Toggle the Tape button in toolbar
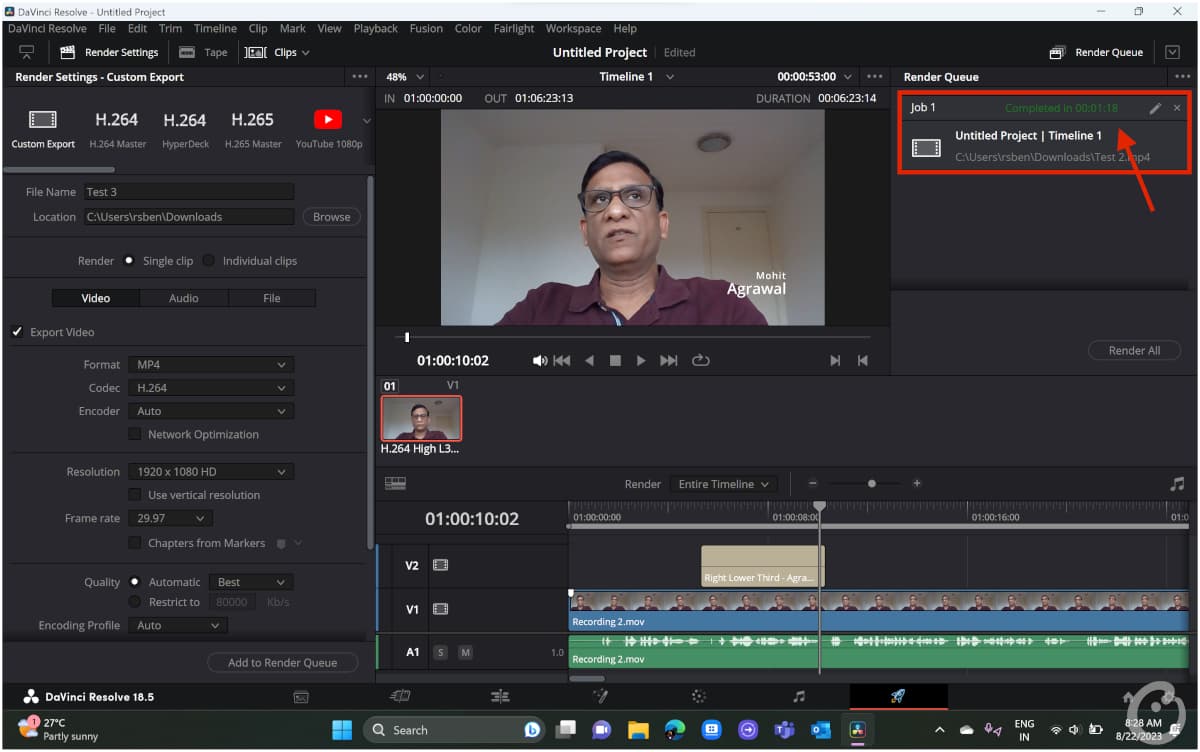1200x752 pixels. point(203,52)
